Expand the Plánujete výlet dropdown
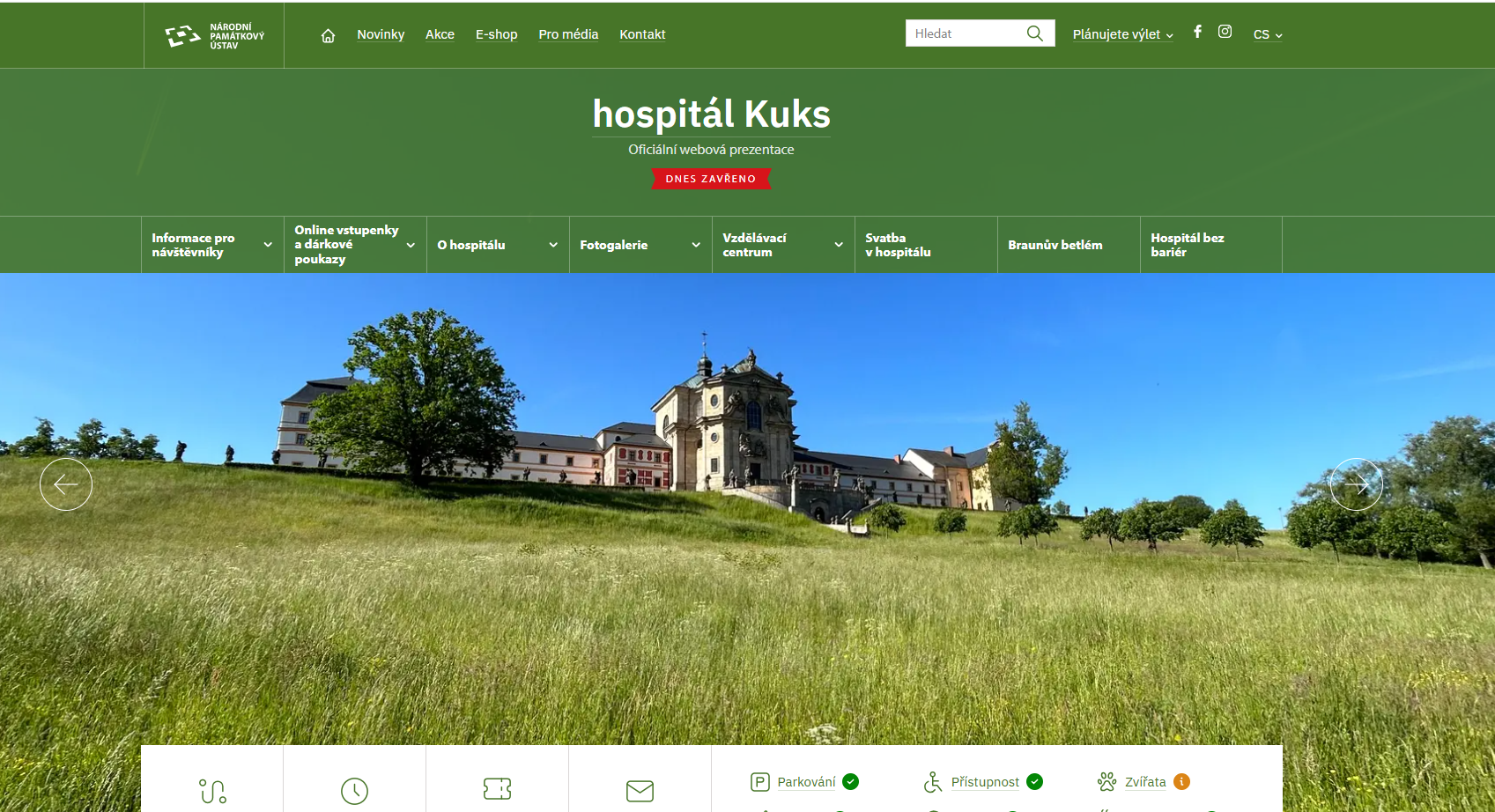 click(1123, 34)
